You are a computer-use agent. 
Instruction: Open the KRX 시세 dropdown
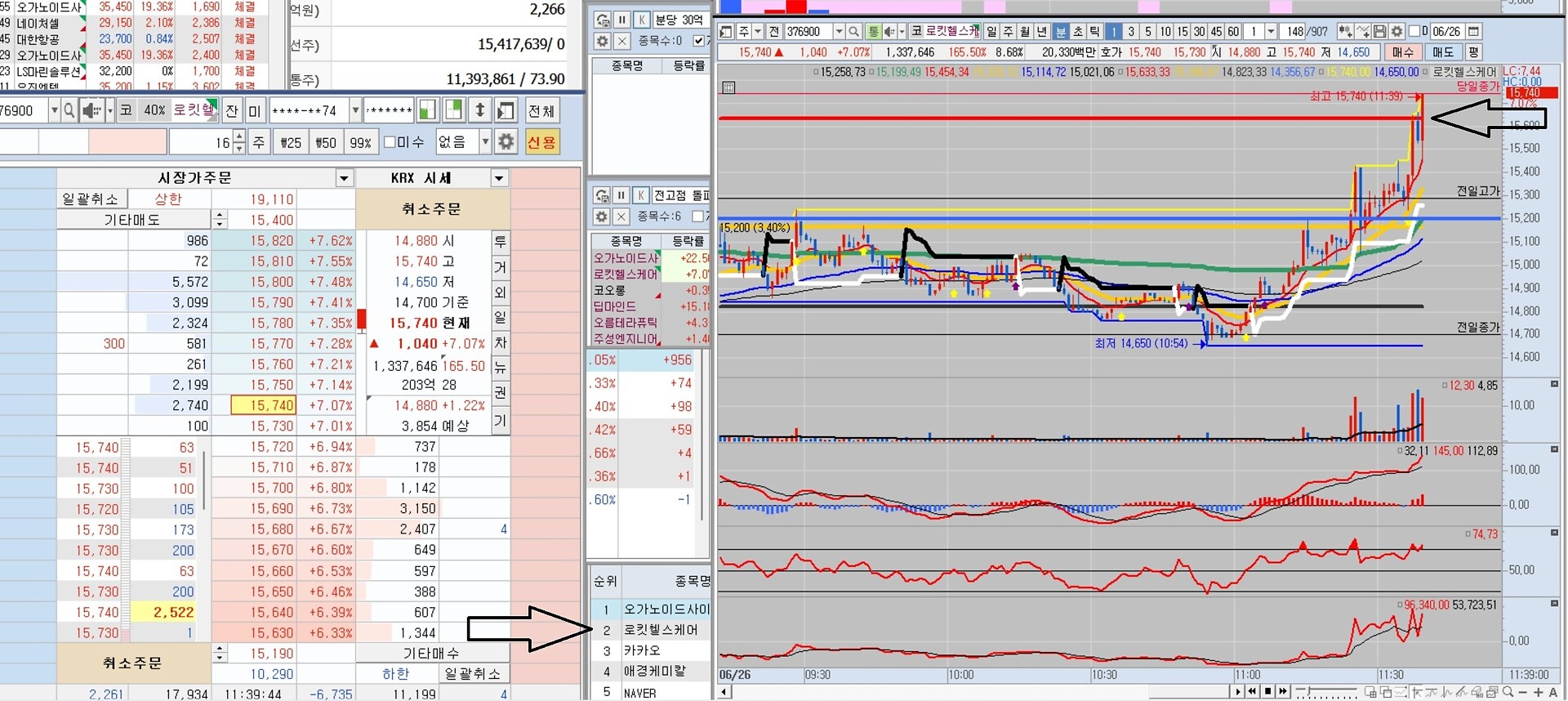pos(499,178)
